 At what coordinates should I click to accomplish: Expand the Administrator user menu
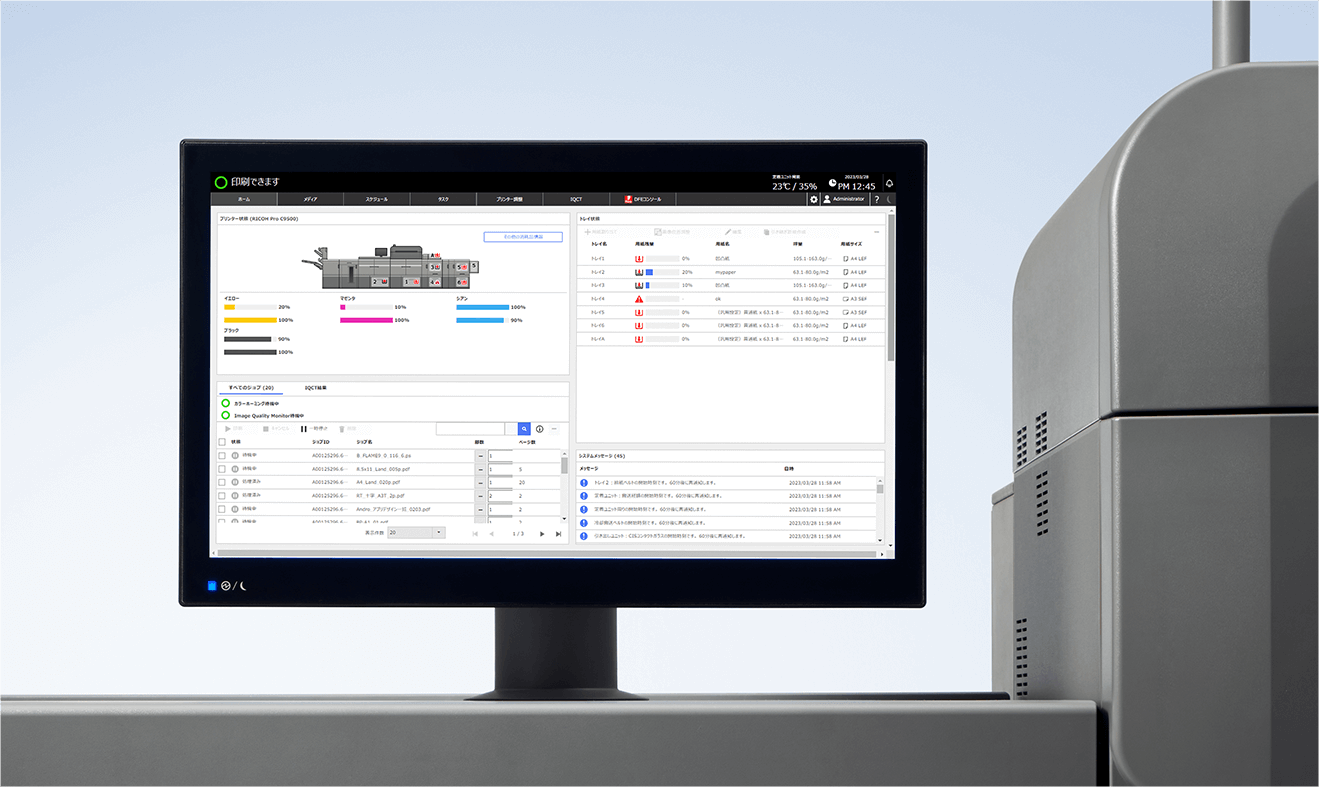[843, 199]
